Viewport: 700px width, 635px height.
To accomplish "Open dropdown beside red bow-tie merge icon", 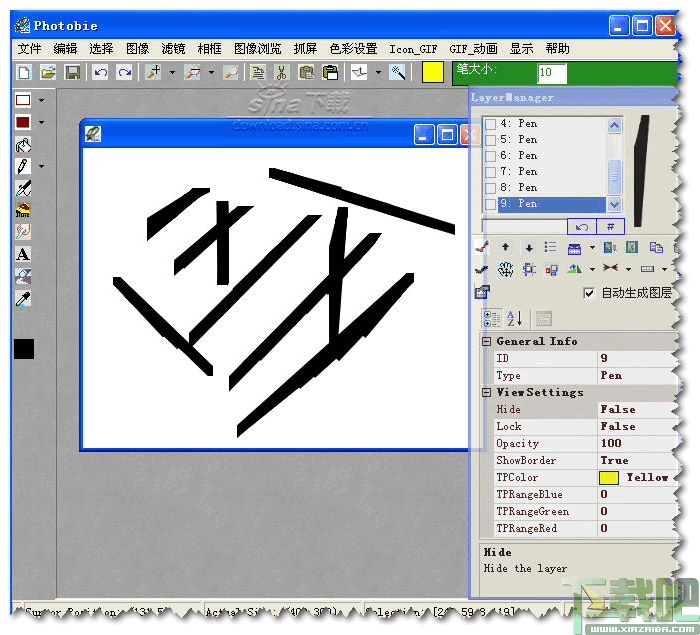I will [628, 269].
